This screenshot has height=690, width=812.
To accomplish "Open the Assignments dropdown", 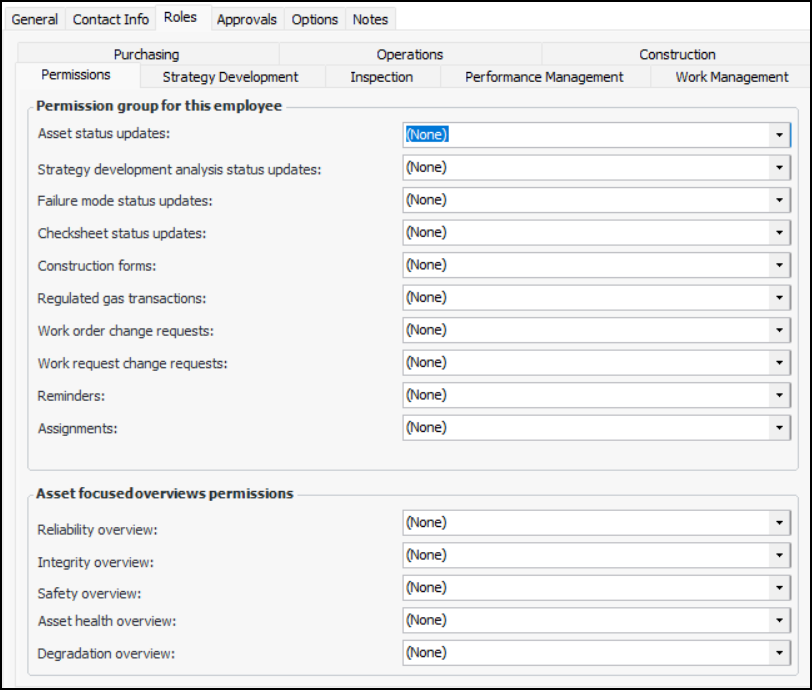I will pyautogui.click(x=779, y=428).
